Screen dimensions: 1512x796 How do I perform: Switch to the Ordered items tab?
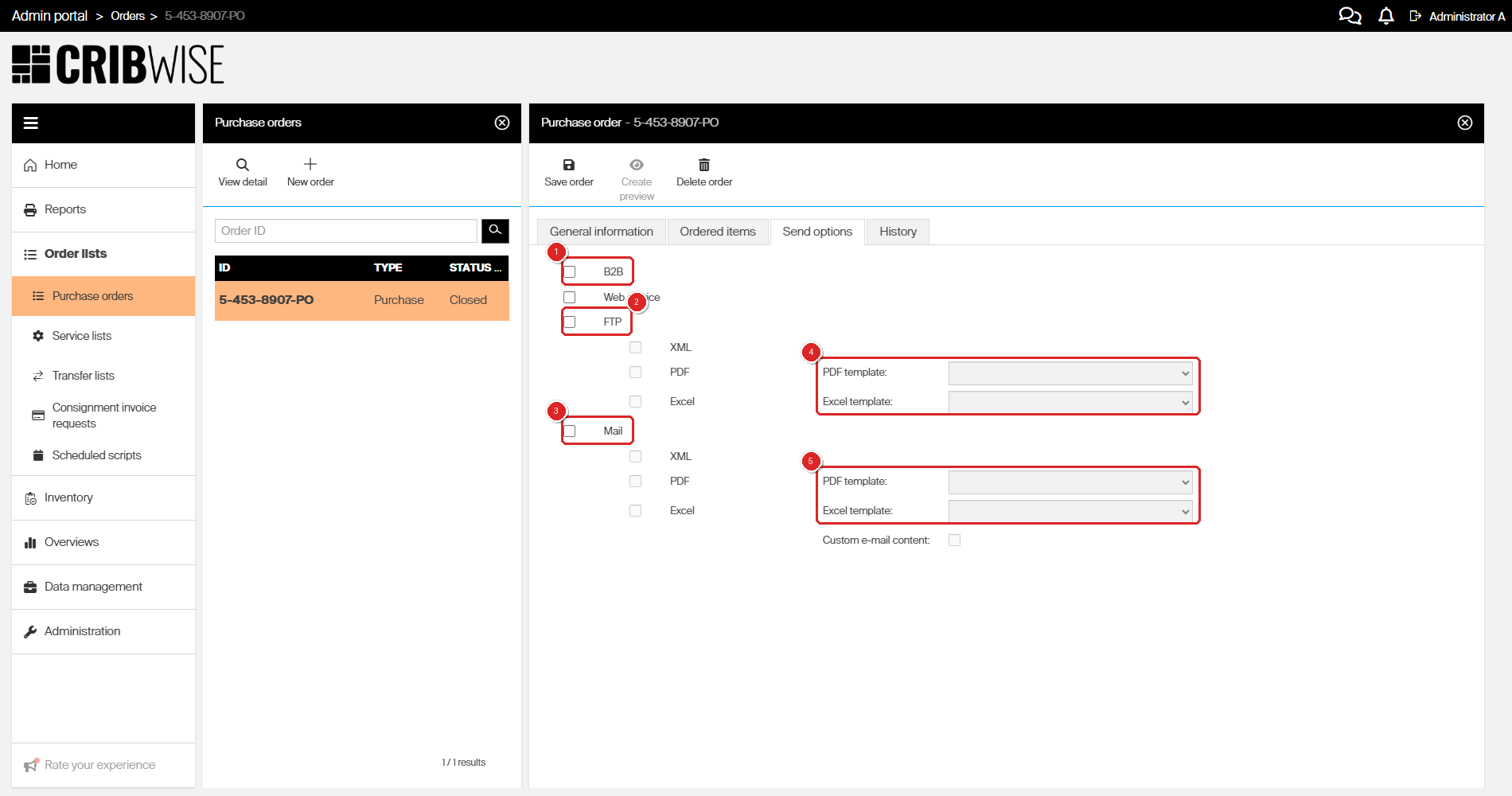point(718,232)
